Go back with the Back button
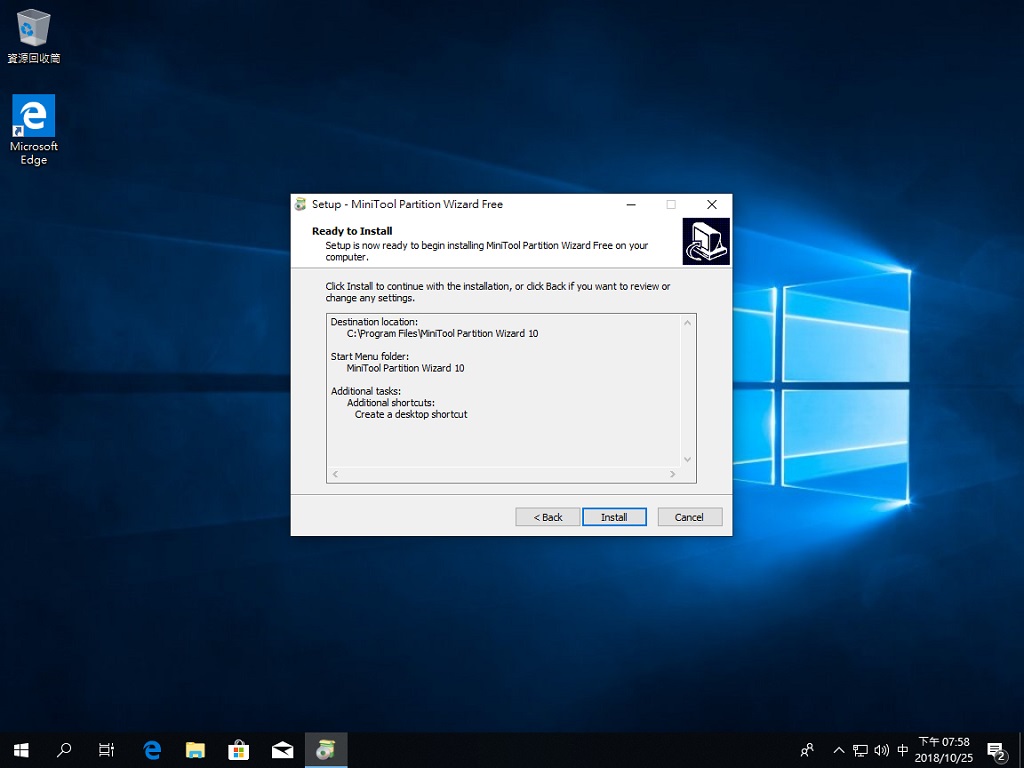Viewport: 1024px width, 768px height. (547, 517)
